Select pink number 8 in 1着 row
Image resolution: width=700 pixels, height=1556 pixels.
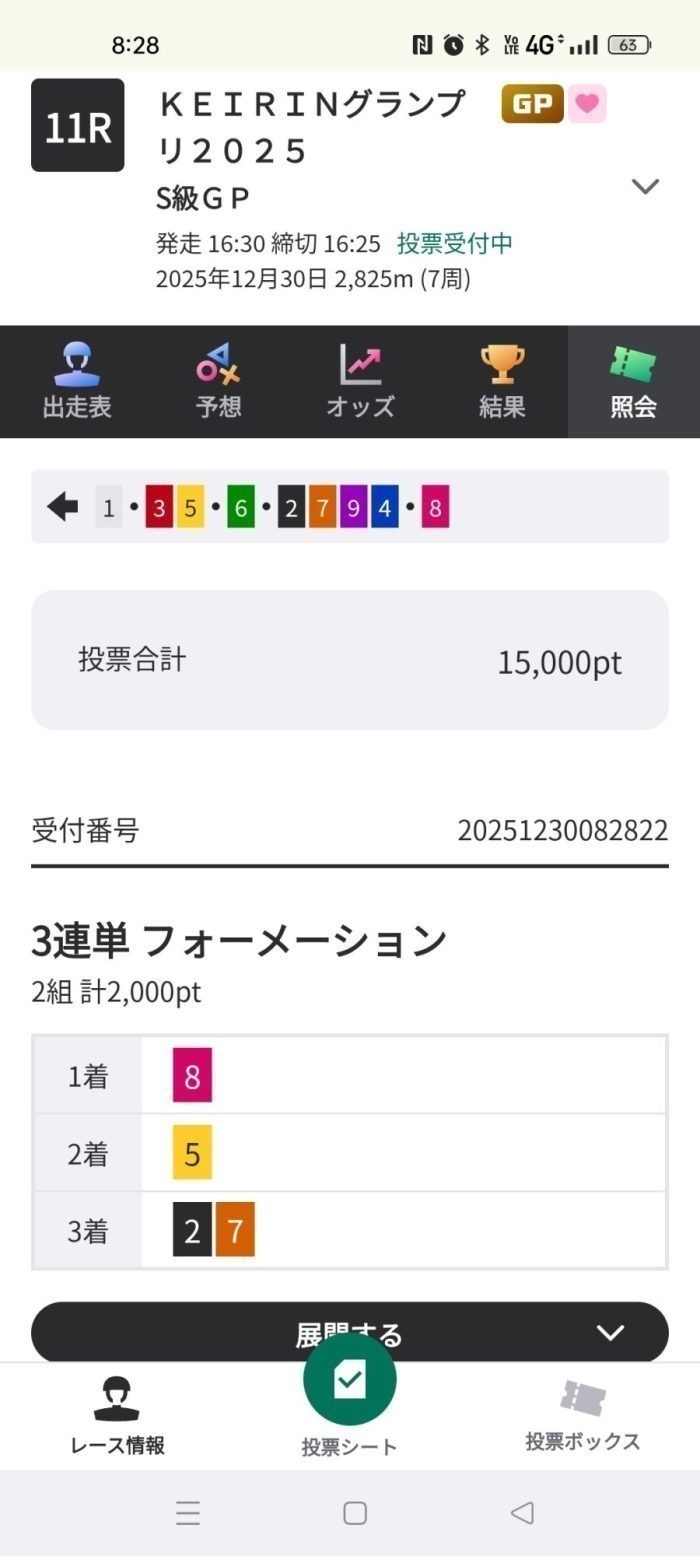[192, 1076]
